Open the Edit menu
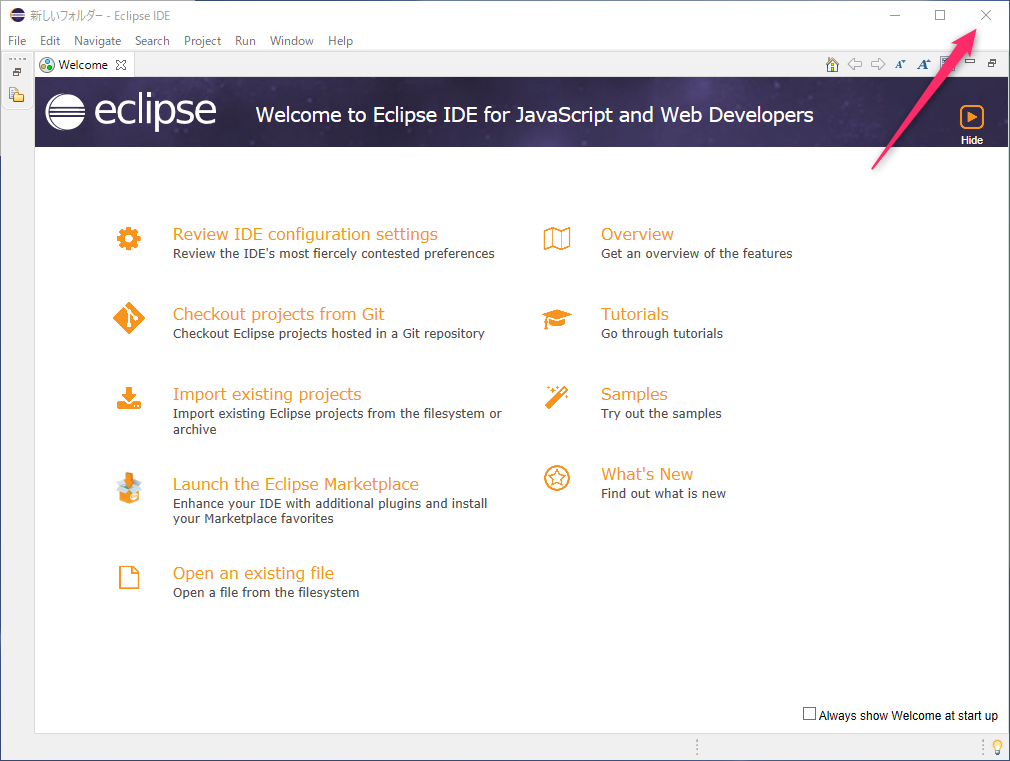The image size is (1010, 761). point(50,41)
